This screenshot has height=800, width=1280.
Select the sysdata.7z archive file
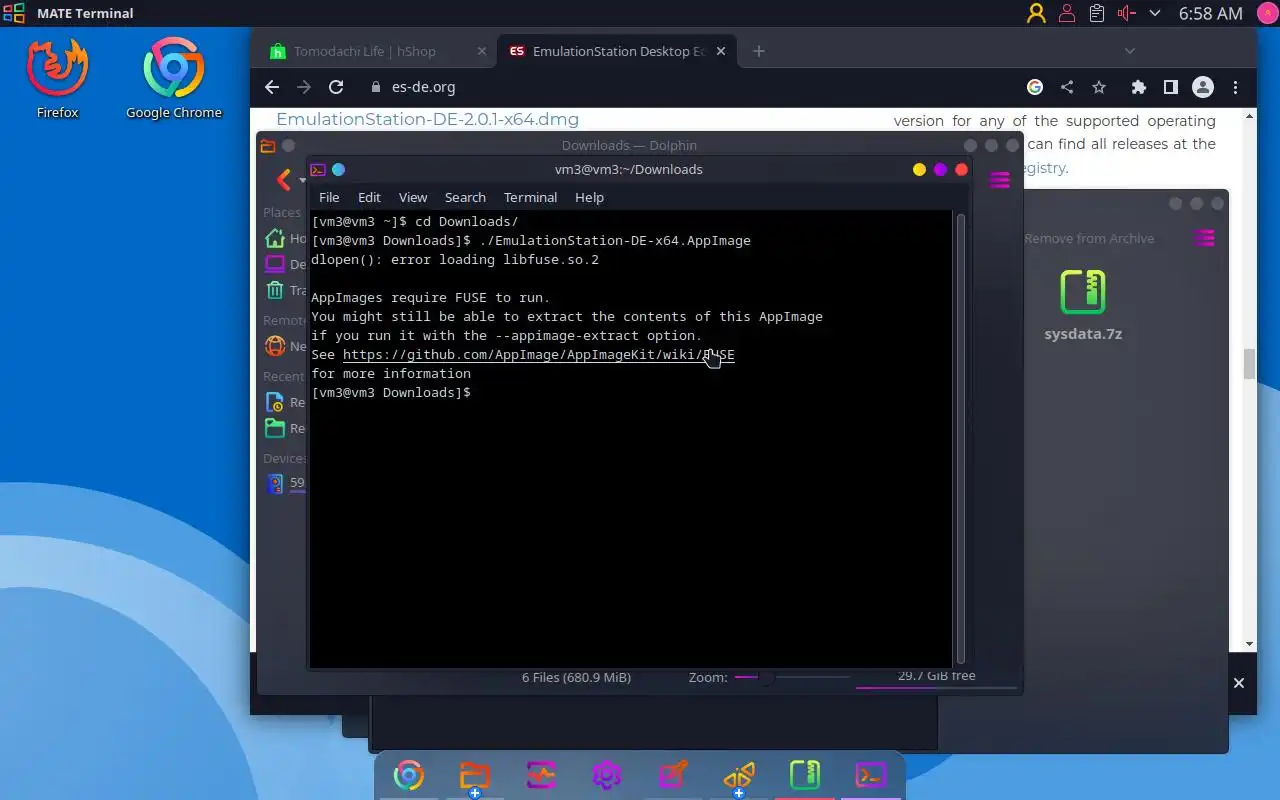click(x=1083, y=306)
